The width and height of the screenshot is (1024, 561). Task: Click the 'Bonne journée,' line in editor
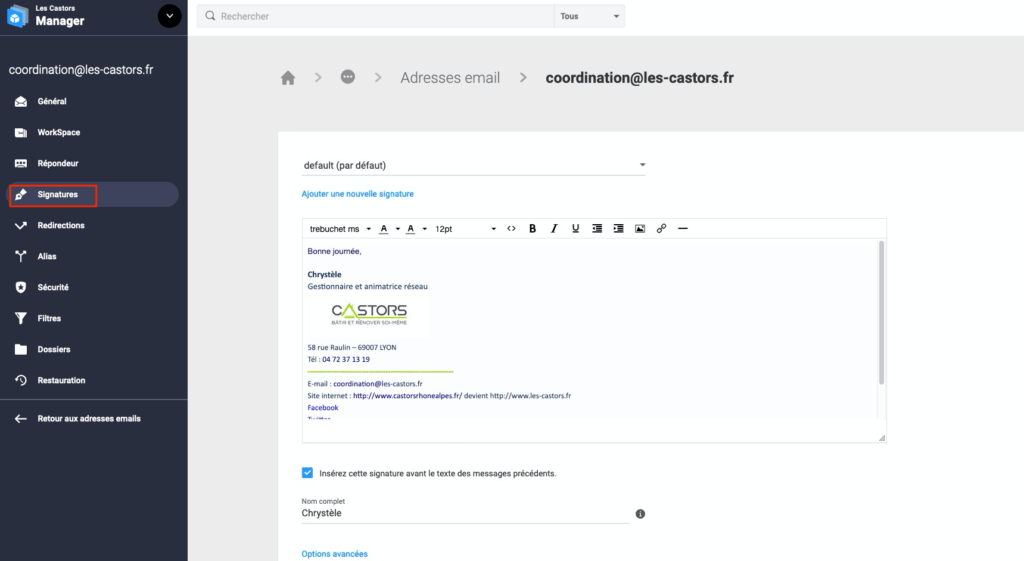pyautogui.click(x=334, y=251)
